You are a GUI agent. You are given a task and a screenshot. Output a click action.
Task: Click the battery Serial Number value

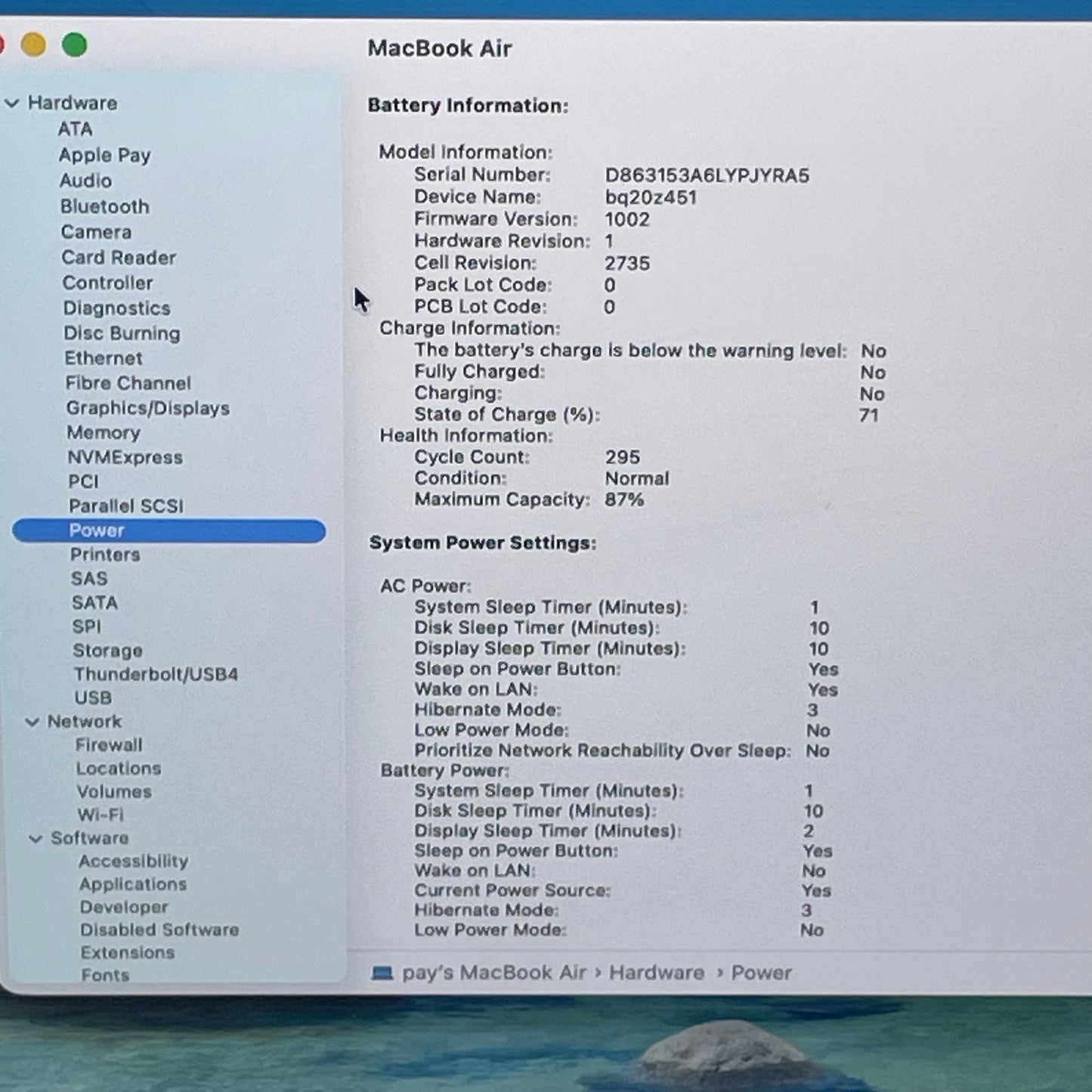(x=707, y=176)
